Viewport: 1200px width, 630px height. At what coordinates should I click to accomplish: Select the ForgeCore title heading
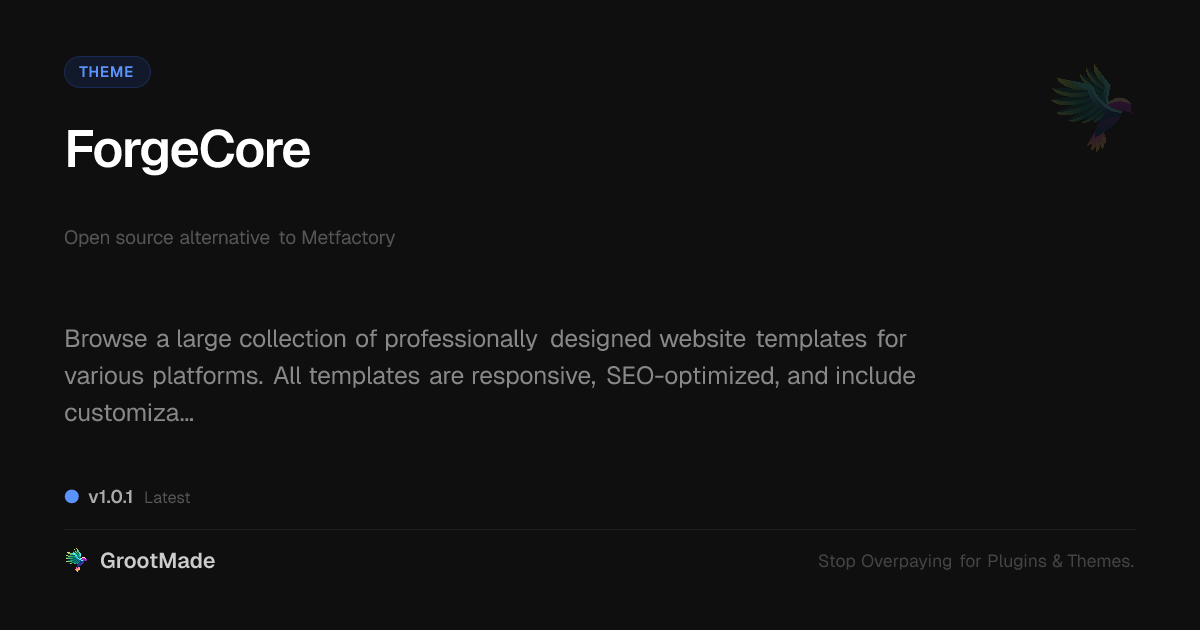pyautogui.click(x=187, y=150)
